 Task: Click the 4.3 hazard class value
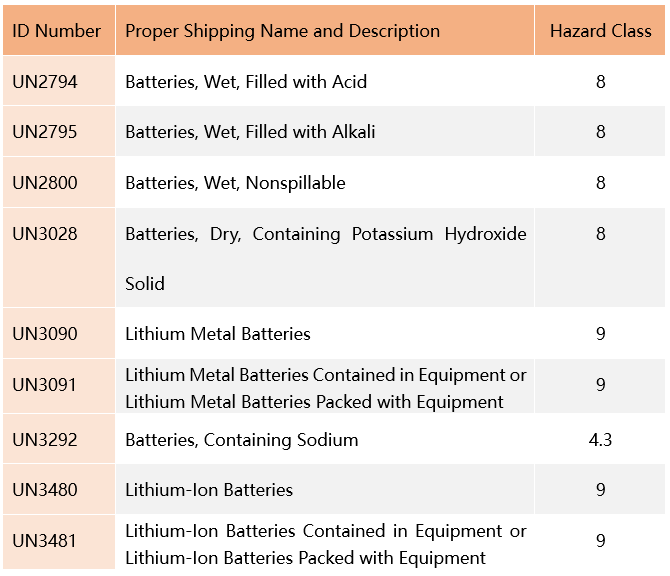(x=600, y=440)
